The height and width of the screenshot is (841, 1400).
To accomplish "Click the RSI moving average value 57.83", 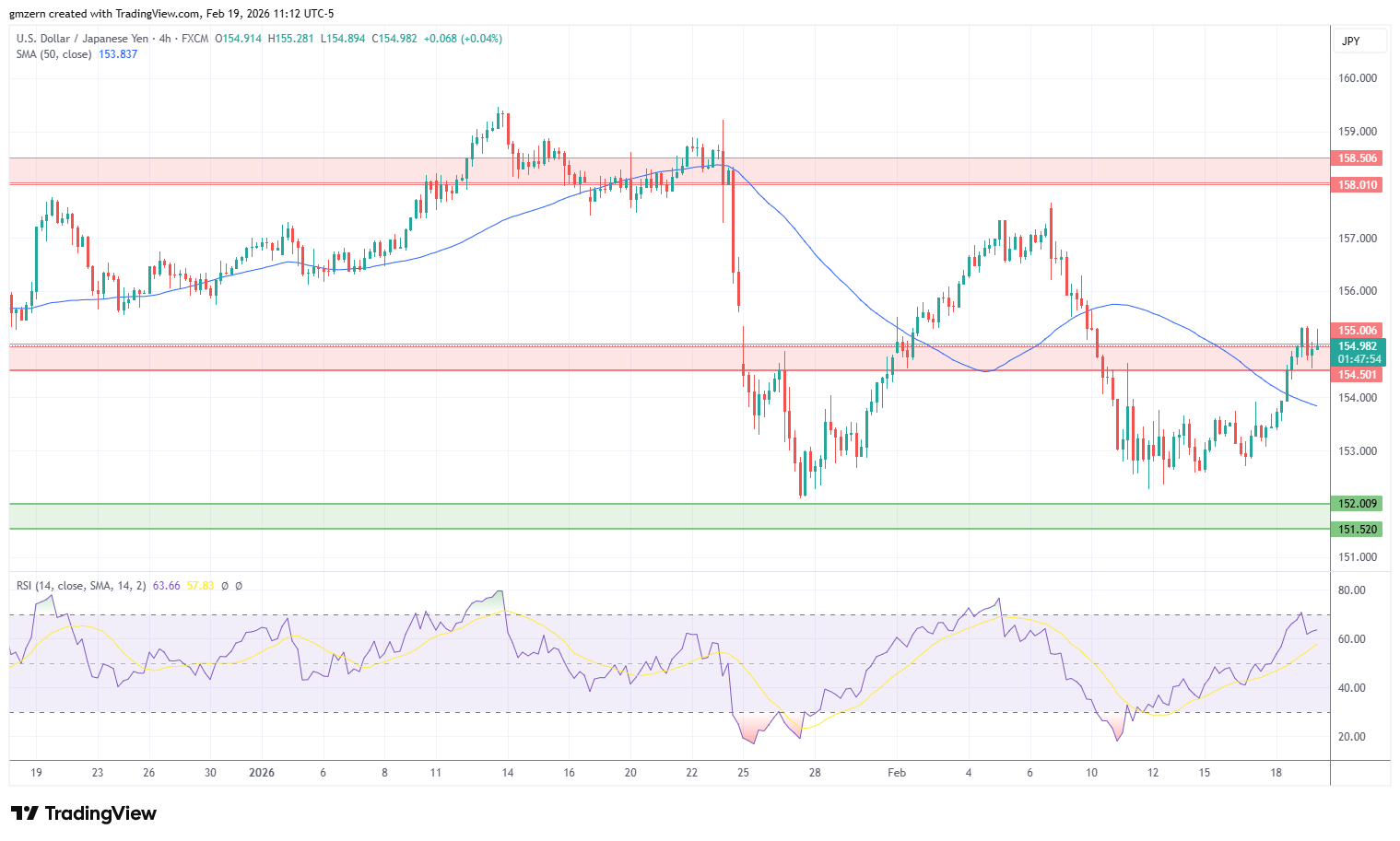I will coord(200,586).
